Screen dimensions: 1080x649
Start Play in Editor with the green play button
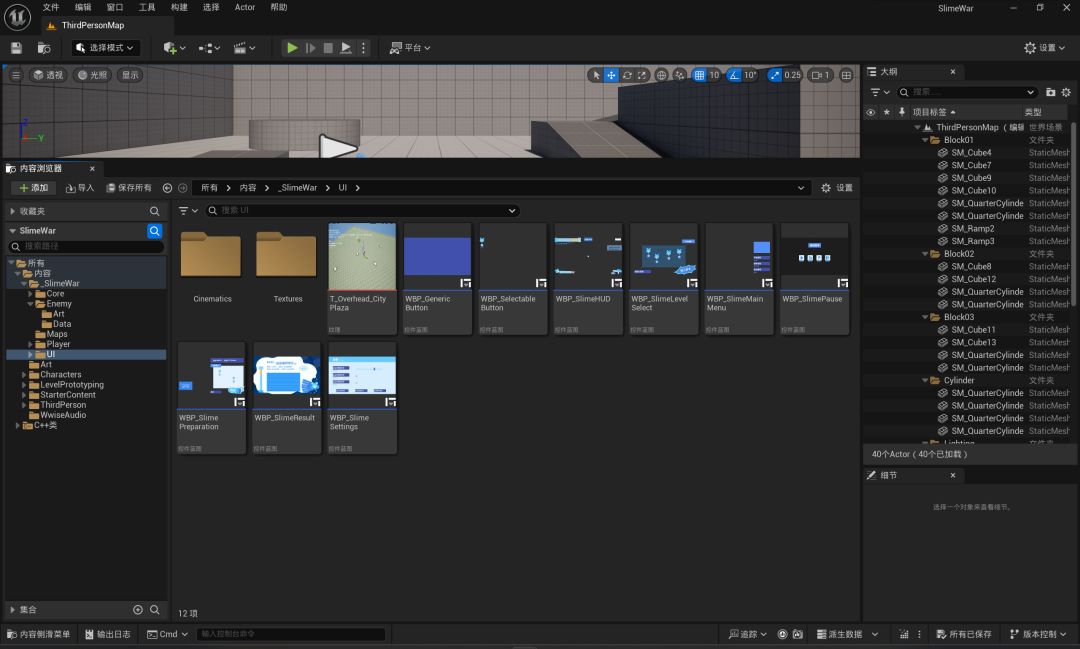[292, 48]
